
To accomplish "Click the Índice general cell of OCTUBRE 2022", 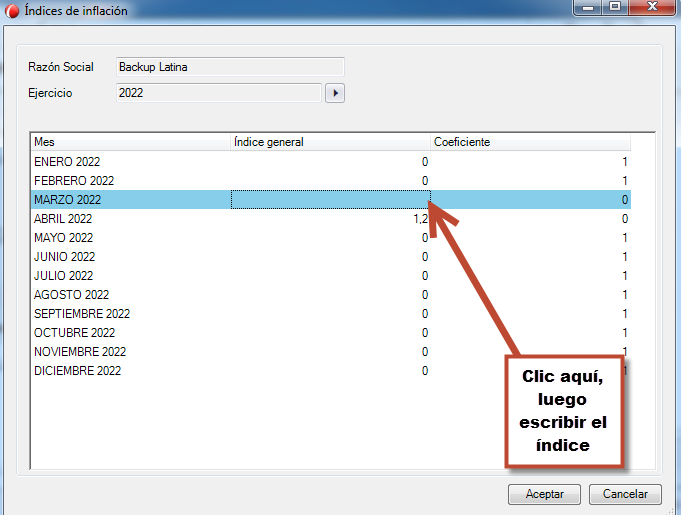I will [330, 333].
